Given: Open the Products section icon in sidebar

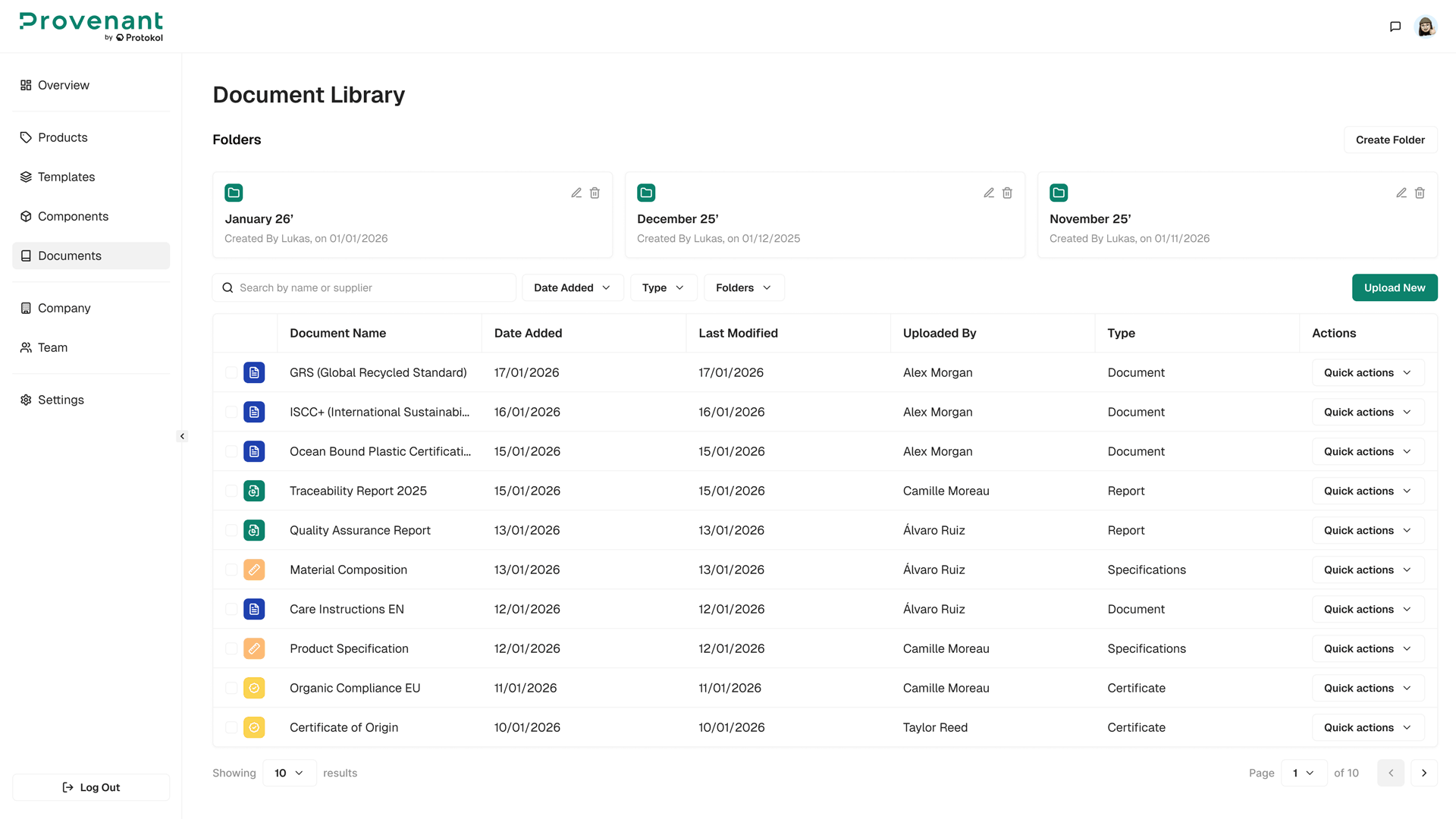Looking at the screenshot, I should pos(25,137).
